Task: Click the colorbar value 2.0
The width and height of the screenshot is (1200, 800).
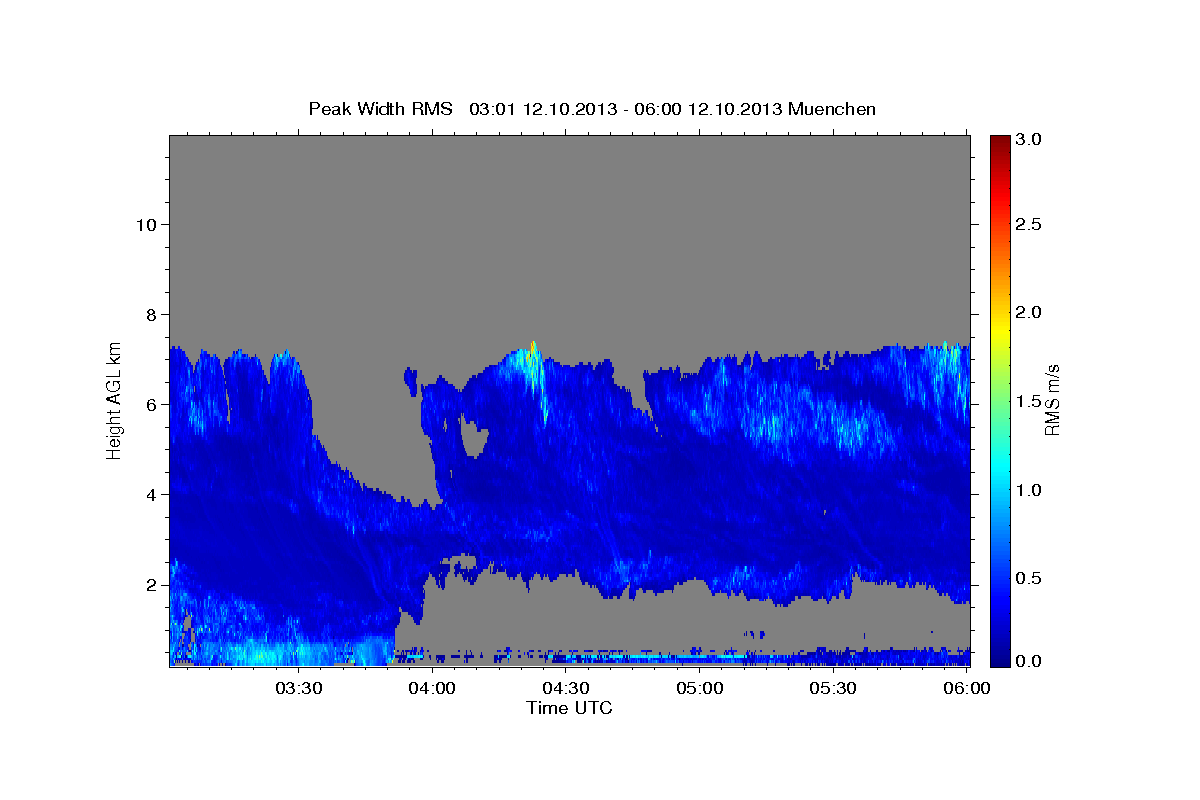Action: pyautogui.click(x=1030, y=313)
